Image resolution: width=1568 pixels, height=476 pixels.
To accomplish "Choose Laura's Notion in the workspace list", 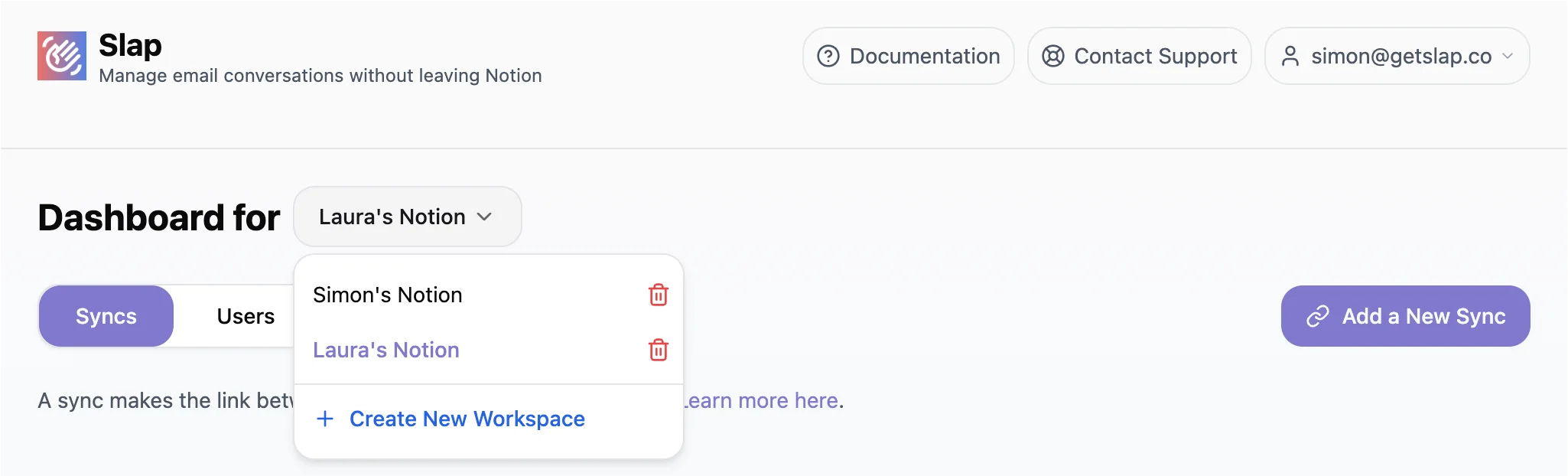I will click(385, 350).
